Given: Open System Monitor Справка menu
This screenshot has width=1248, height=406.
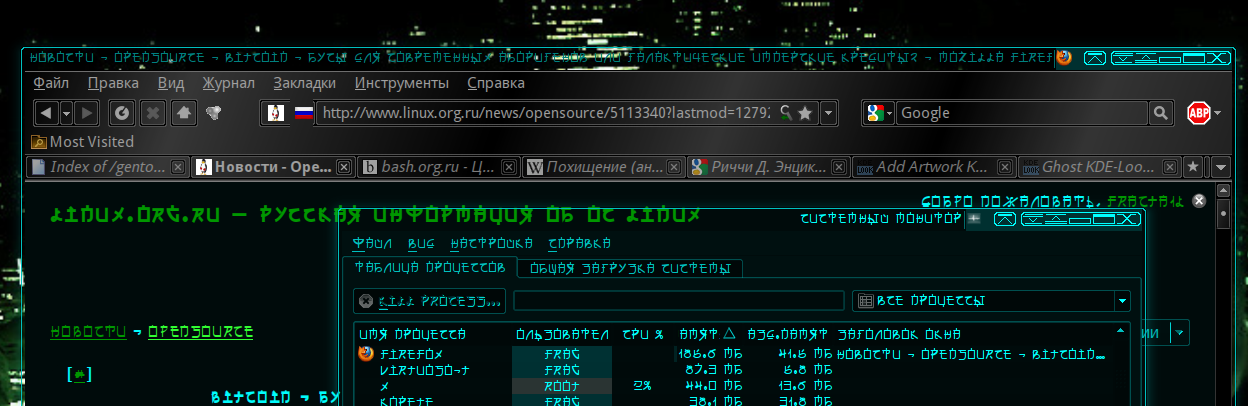Looking at the screenshot, I should pos(580,244).
